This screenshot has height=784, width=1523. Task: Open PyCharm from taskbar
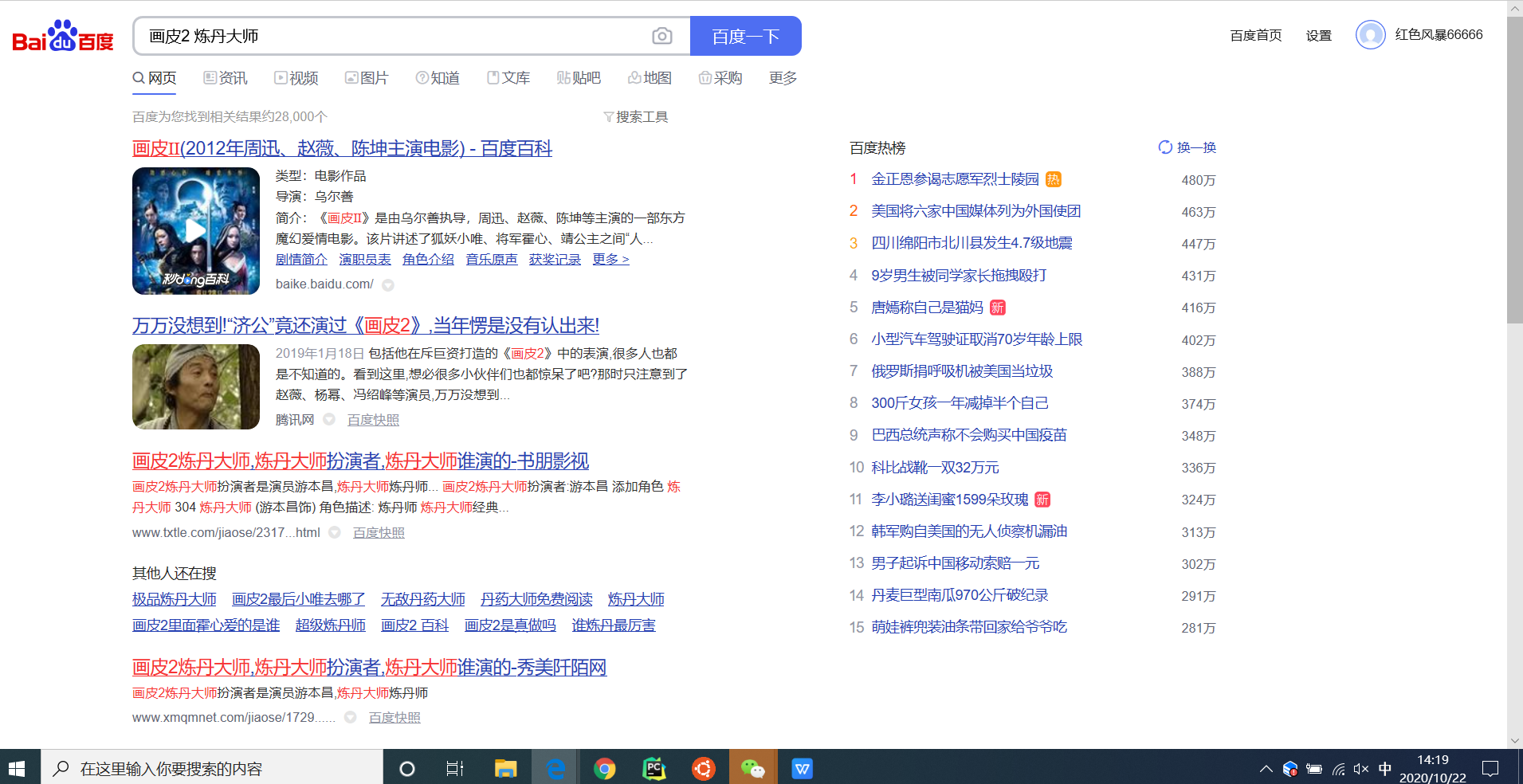pyautogui.click(x=654, y=768)
